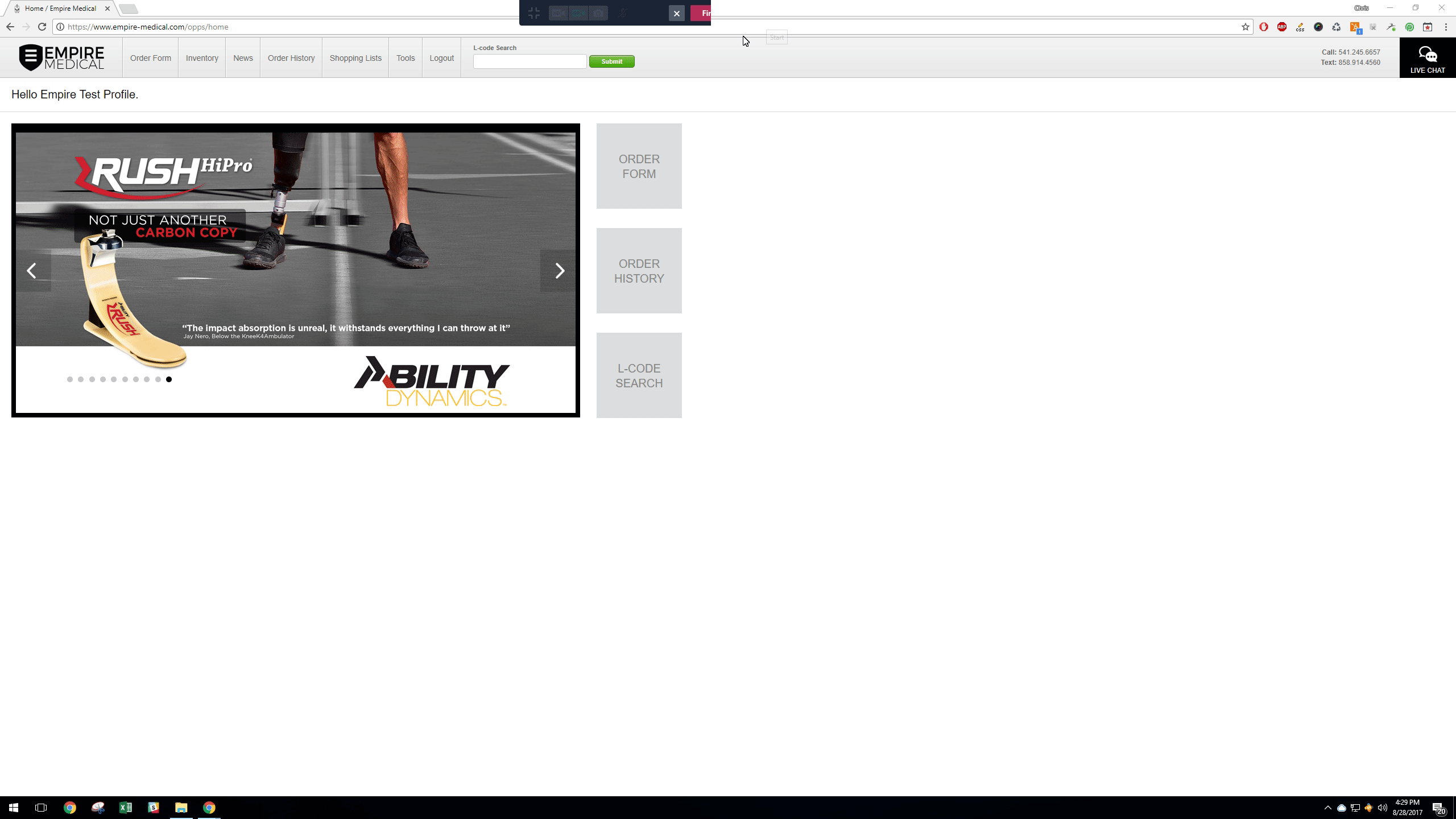1456x819 pixels.
Task: Open the Order Form nav item
Action: [x=151, y=58]
